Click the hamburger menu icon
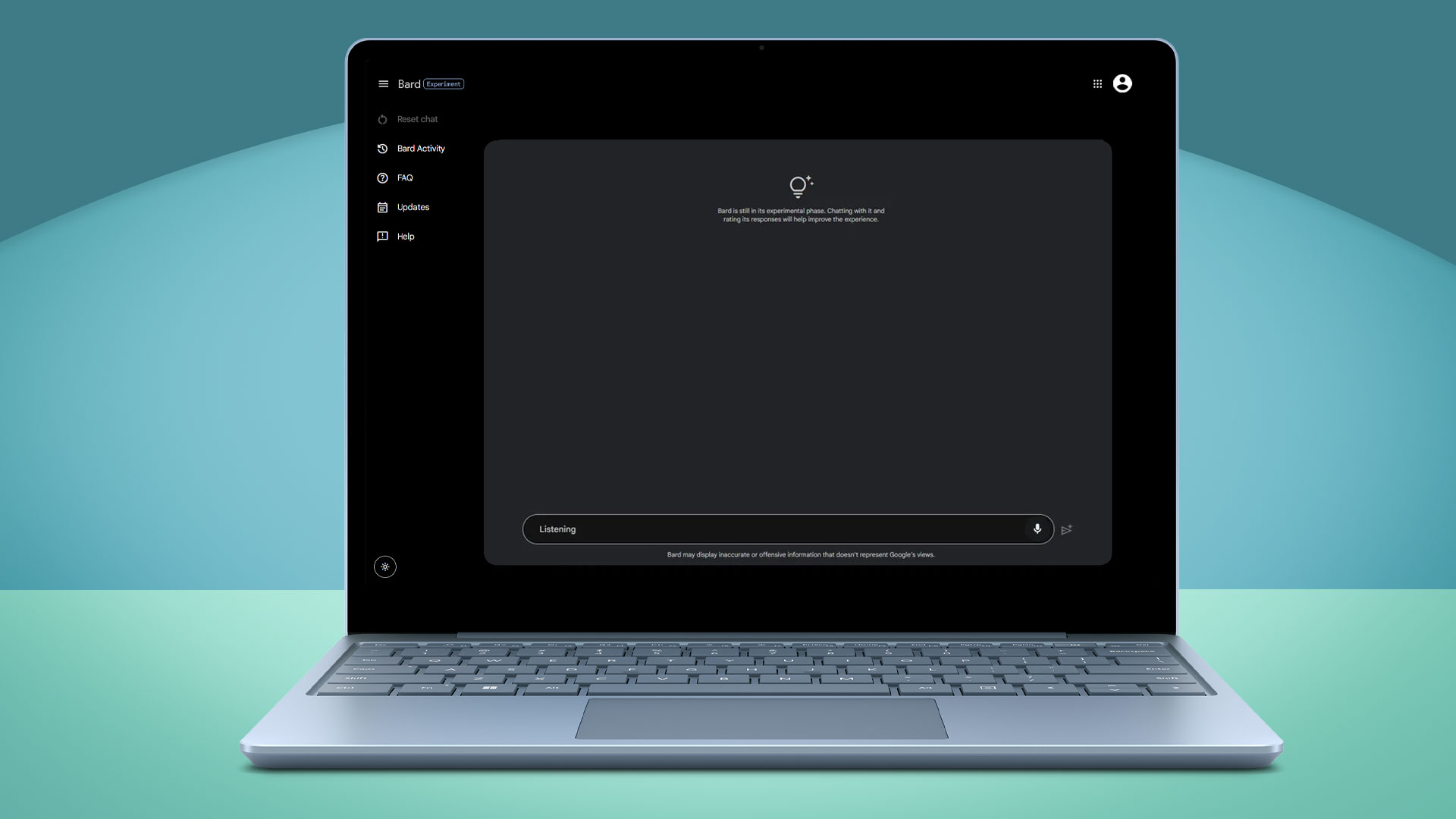The image size is (1456, 819). [x=382, y=83]
